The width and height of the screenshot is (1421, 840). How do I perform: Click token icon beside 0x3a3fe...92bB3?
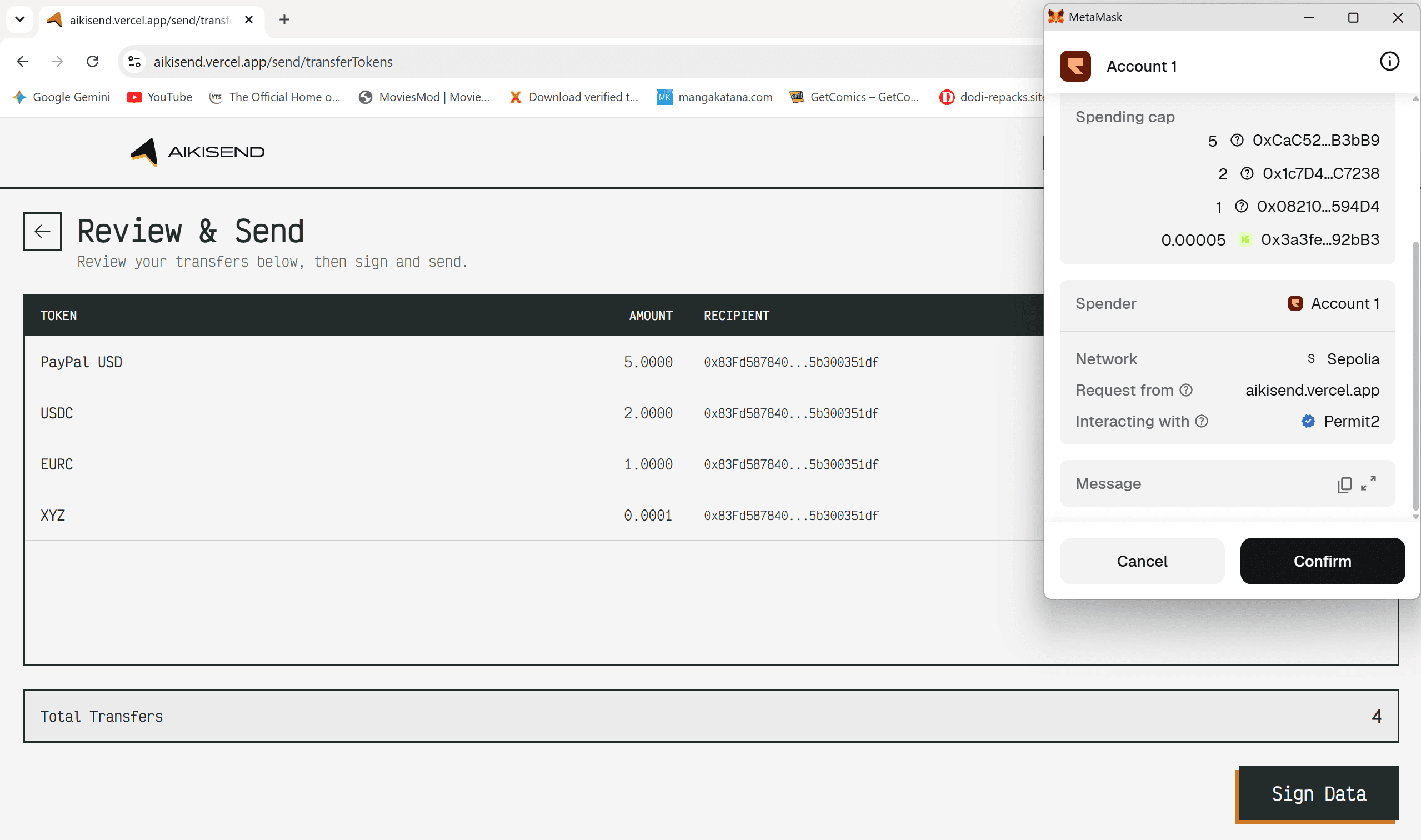click(1244, 239)
